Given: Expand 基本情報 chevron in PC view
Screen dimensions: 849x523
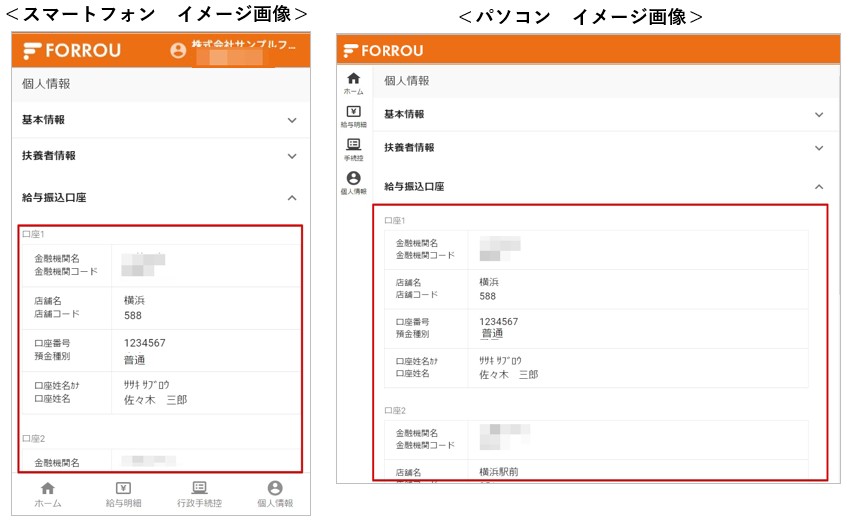Looking at the screenshot, I should coord(819,115).
